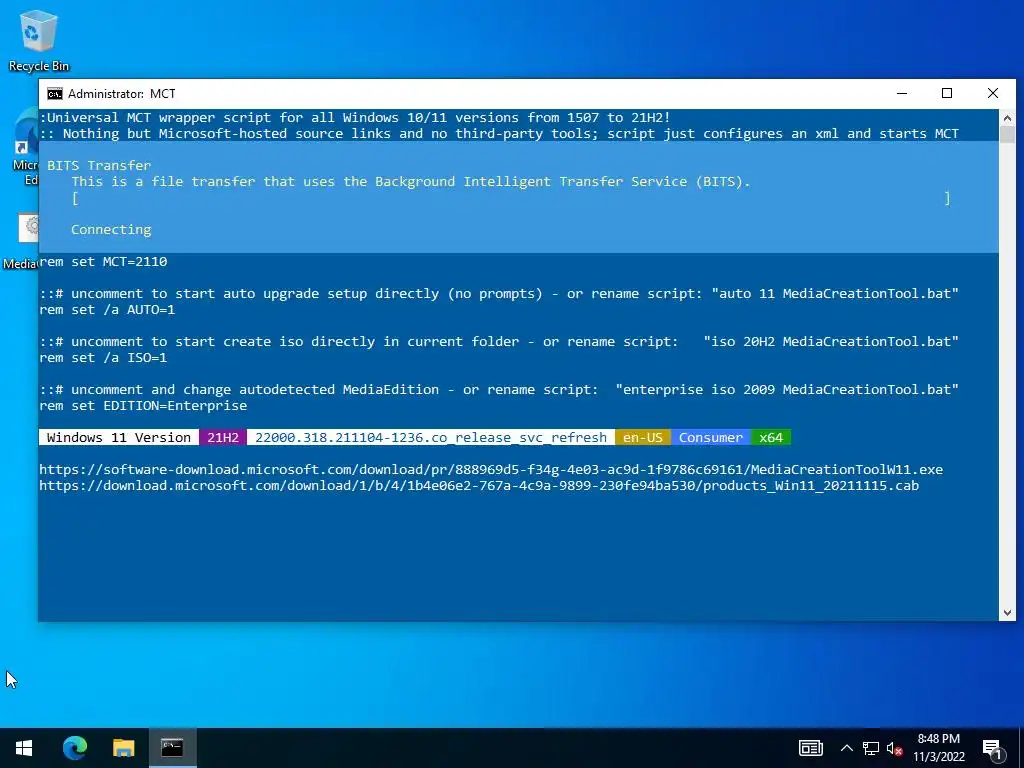Click the MediaCreationToolW11.exe download URL
This screenshot has width=1024, height=768.
click(491, 470)
